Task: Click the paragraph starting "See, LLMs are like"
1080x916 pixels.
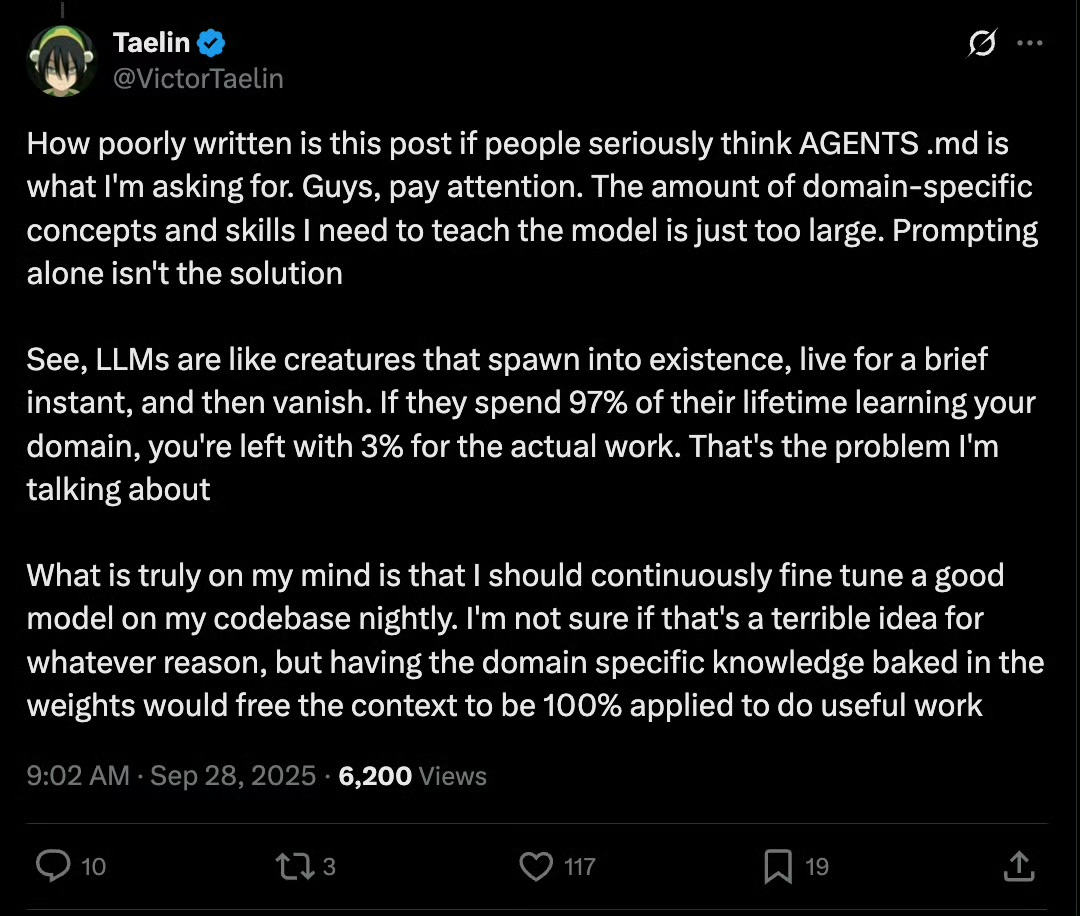Action: (530, 423)
